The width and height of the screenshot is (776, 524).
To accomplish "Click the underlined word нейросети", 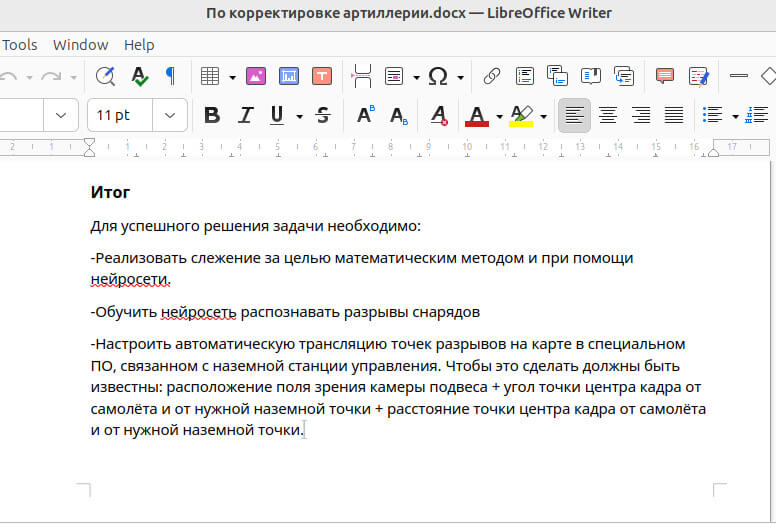I will coord(130,280).
